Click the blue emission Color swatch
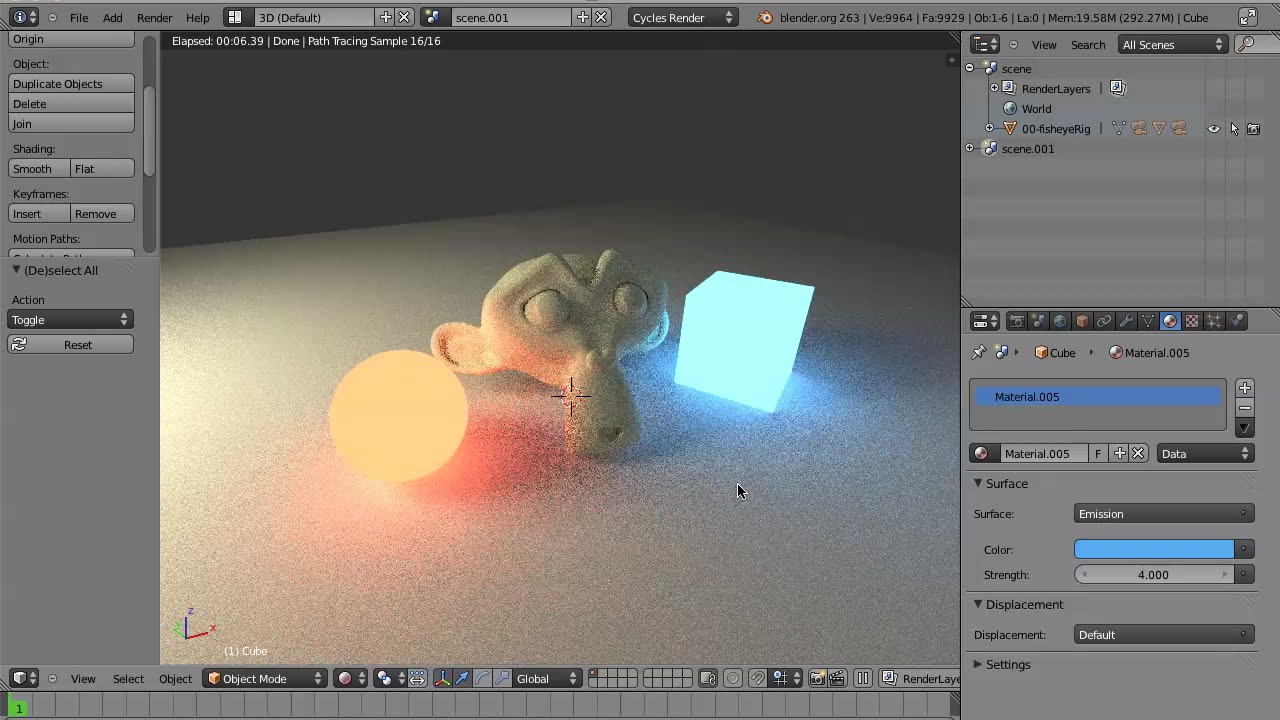This screenshot has height=720, width=1280. (x=1154, y=549)
